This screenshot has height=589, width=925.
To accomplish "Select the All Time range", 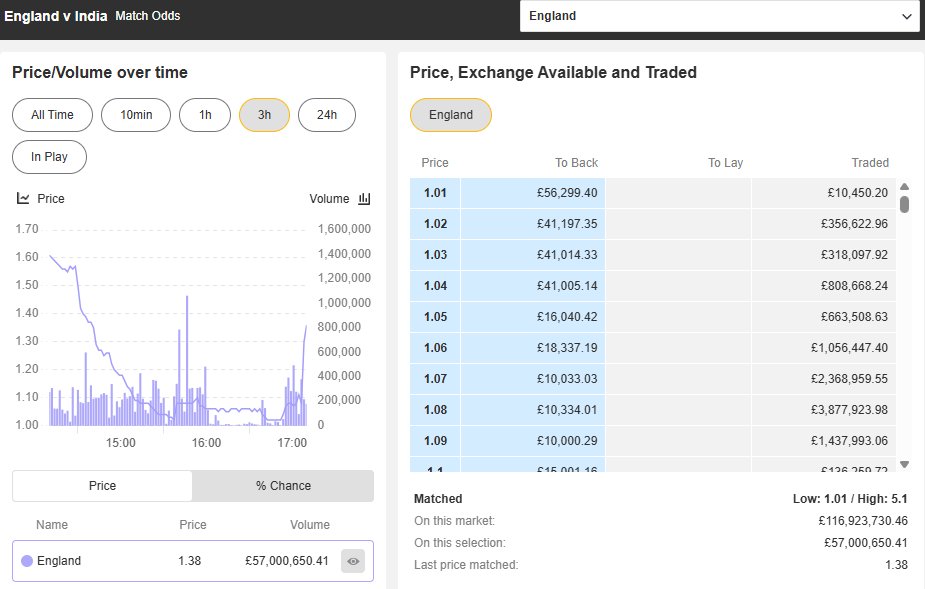I will 53,114.
